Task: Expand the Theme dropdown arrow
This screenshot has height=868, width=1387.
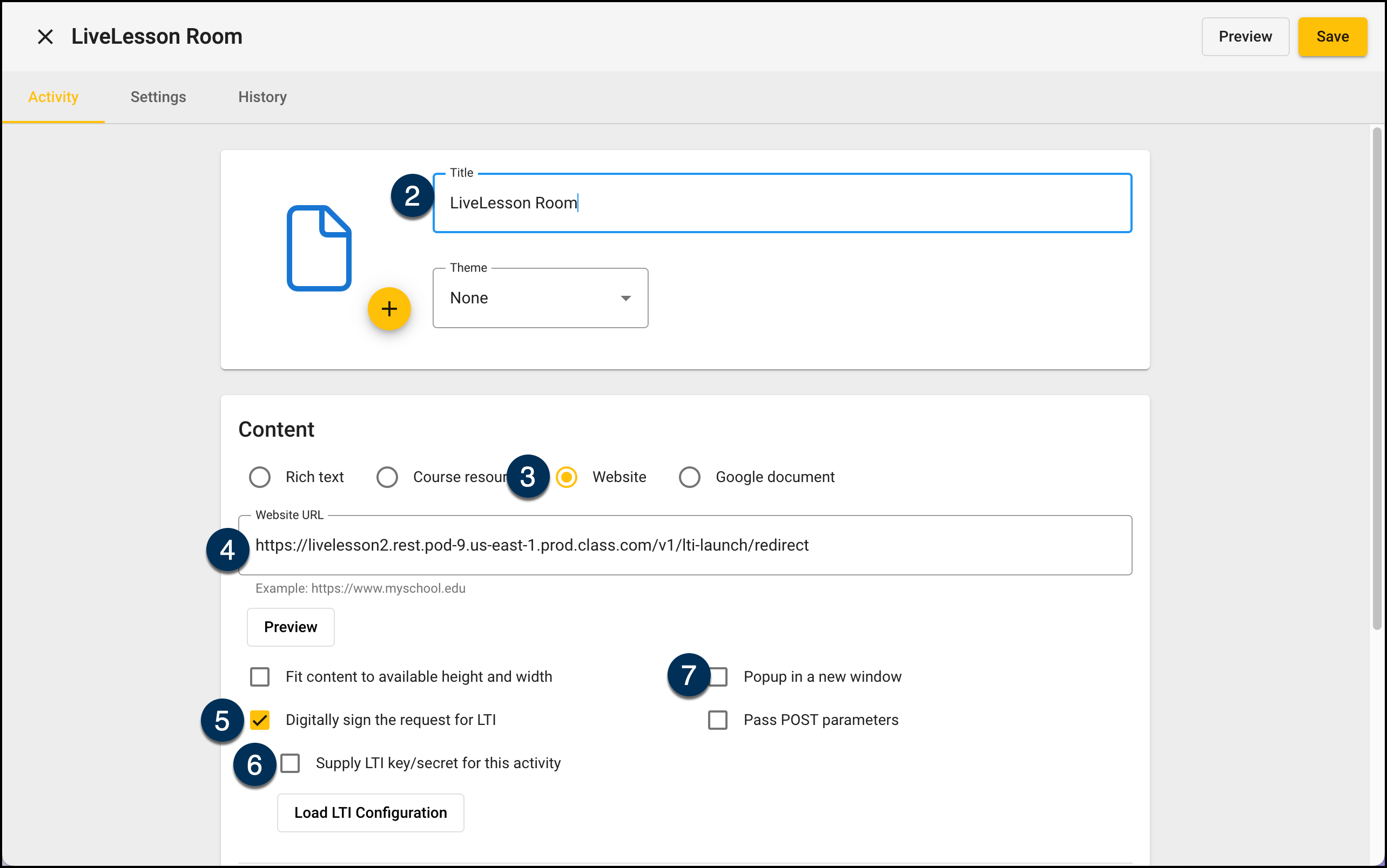Action: tap(625, 298)
